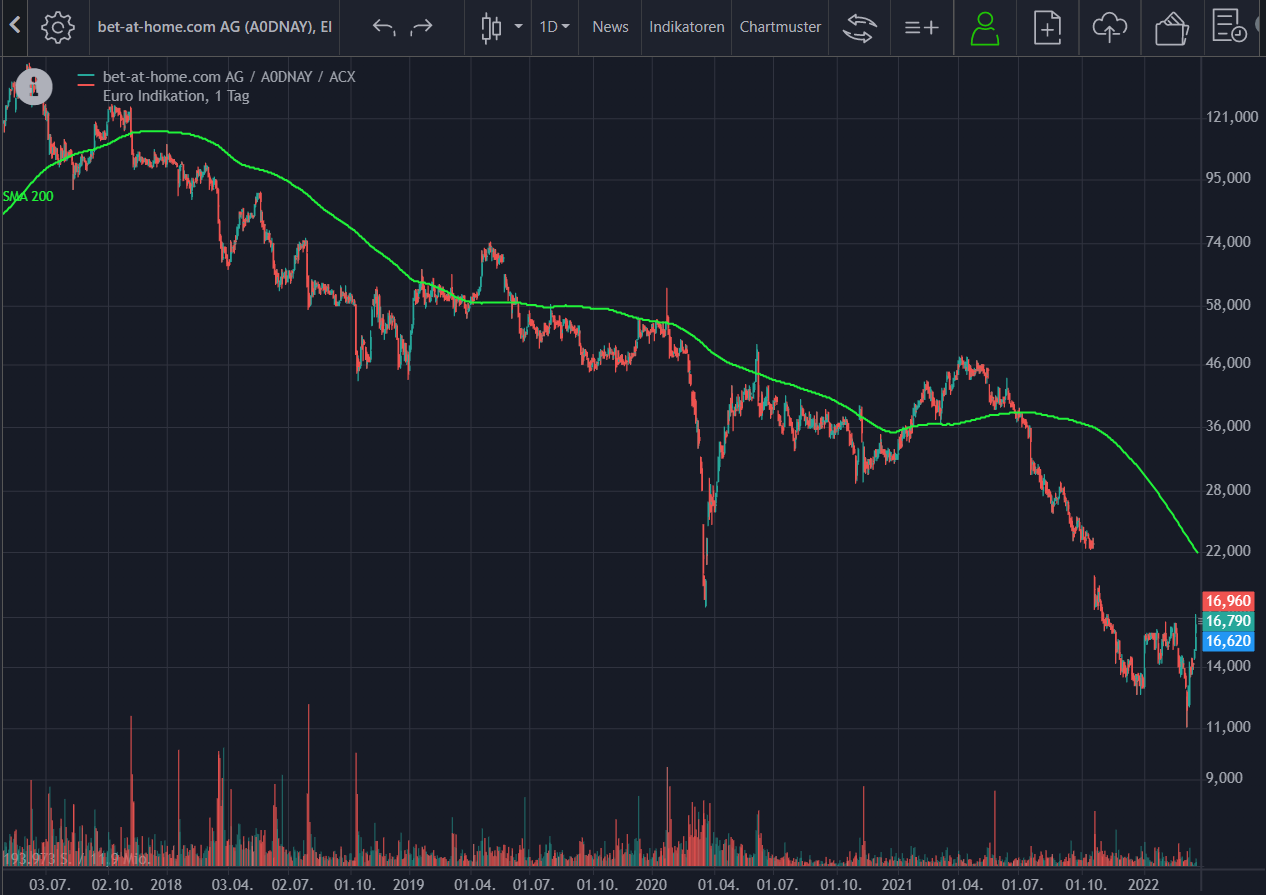Open the News menu
The image size is (1266, 895).
coord(610,27)
